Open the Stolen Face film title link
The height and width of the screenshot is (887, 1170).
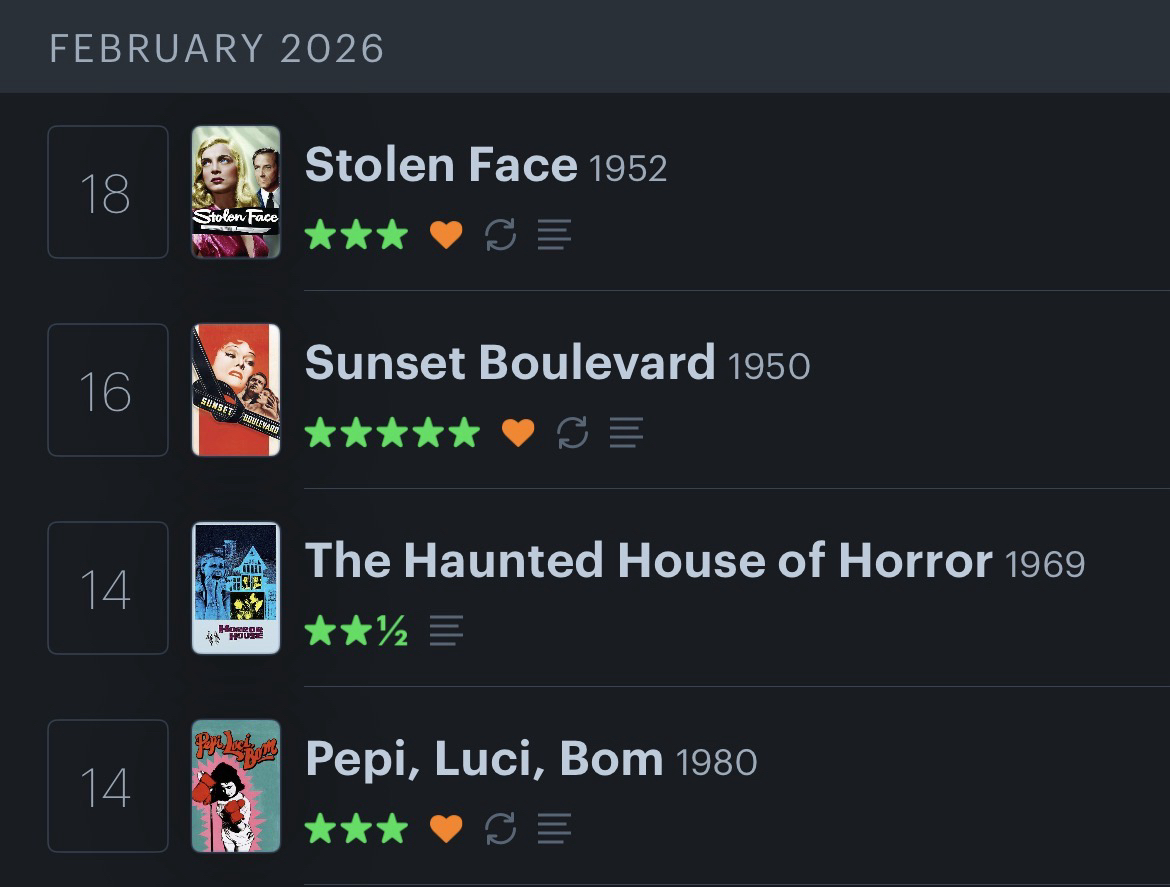pos(441,165)
